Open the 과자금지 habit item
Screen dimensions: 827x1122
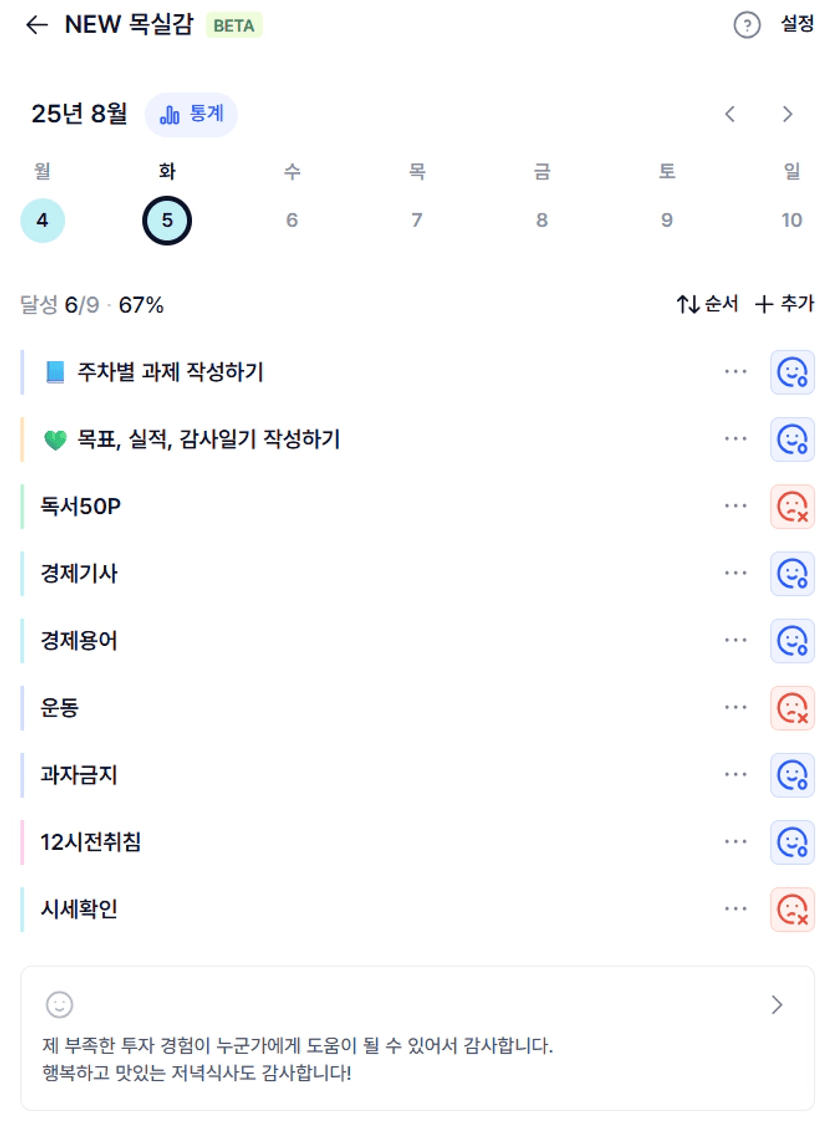79,775
